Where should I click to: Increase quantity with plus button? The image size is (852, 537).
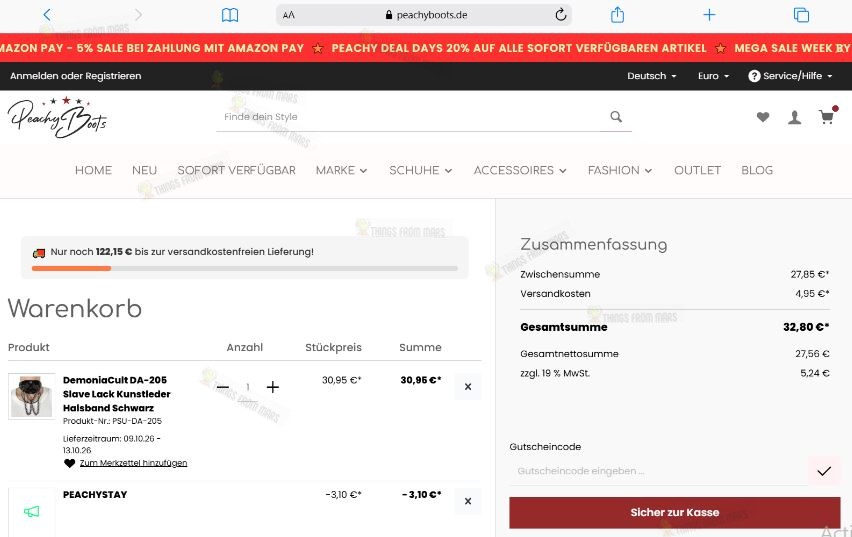tap(273, 387)
